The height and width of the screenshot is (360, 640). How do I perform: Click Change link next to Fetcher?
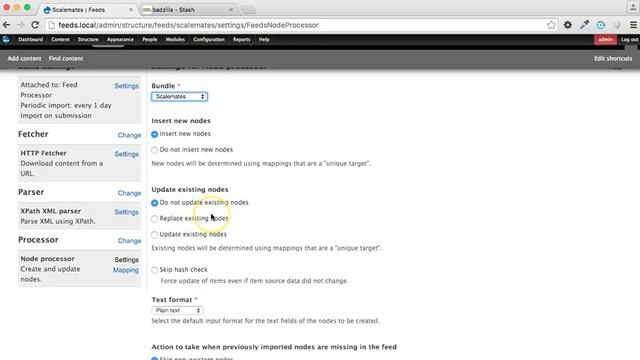coord(129,135)
